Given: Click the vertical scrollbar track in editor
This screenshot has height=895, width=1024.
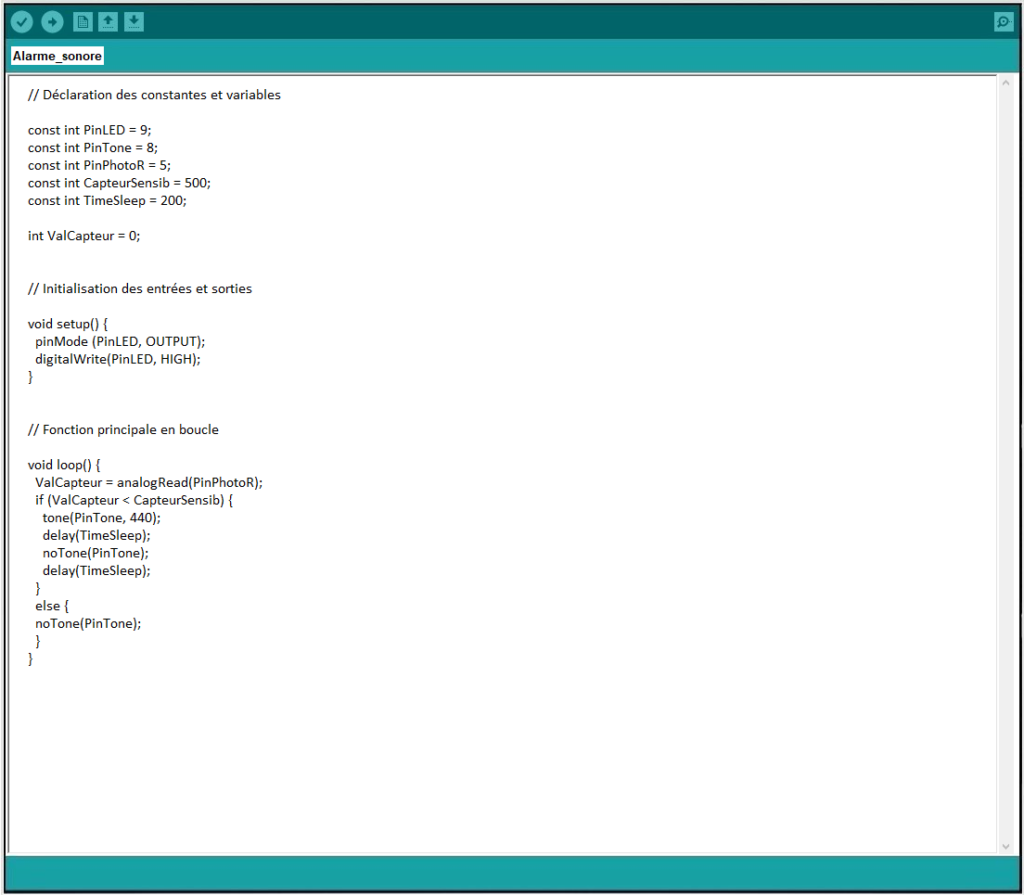Looking at the screenshot, I should point(1006,460).
